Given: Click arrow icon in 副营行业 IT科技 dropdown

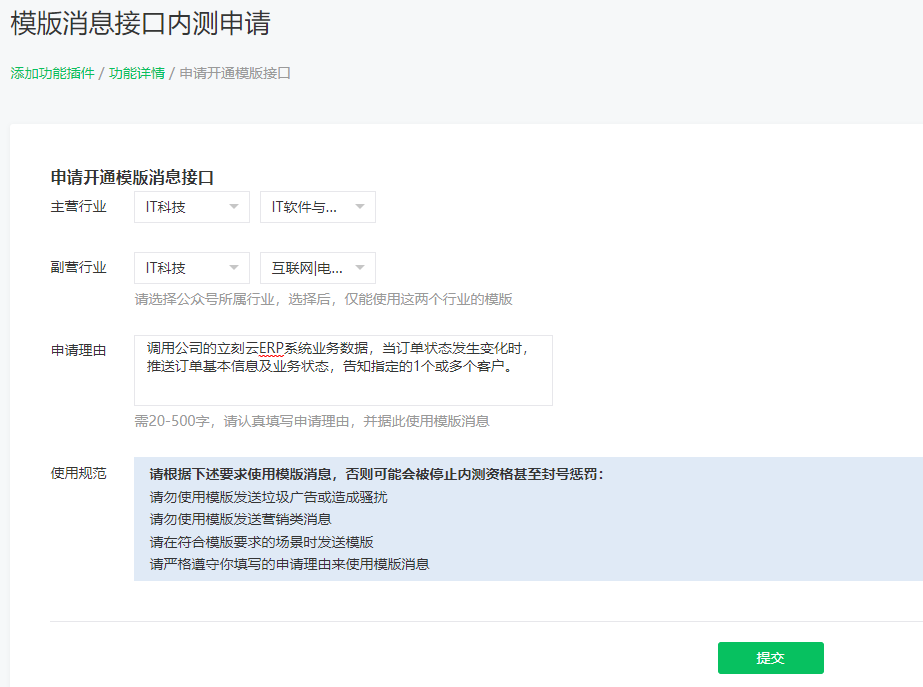Looking at the screenshot, I should [234, 268].
